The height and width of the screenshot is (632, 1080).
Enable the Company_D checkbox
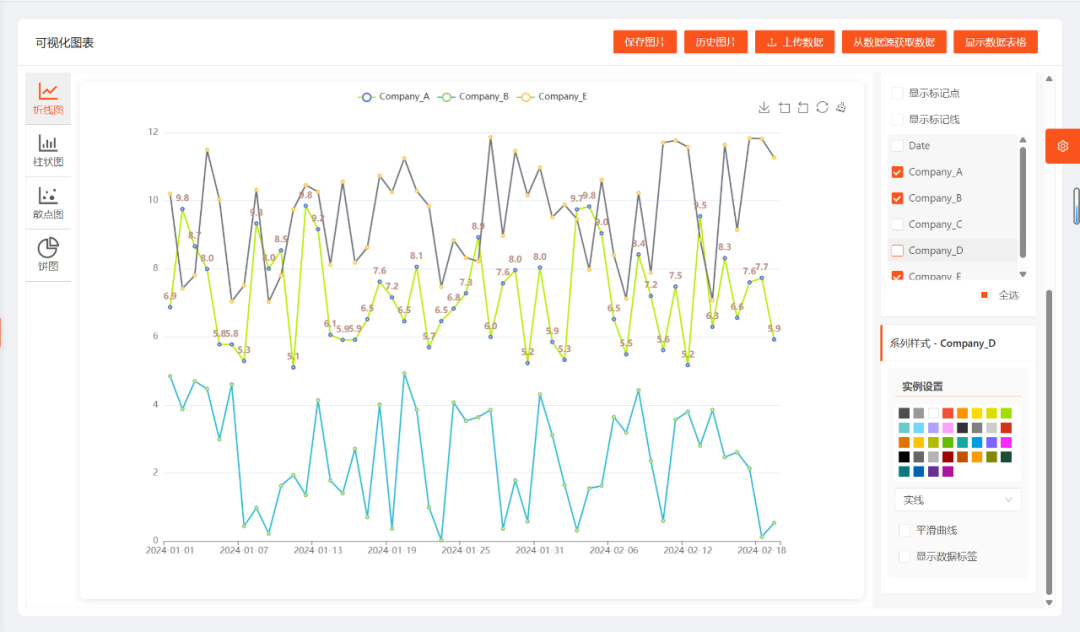(x=897, y=251)
